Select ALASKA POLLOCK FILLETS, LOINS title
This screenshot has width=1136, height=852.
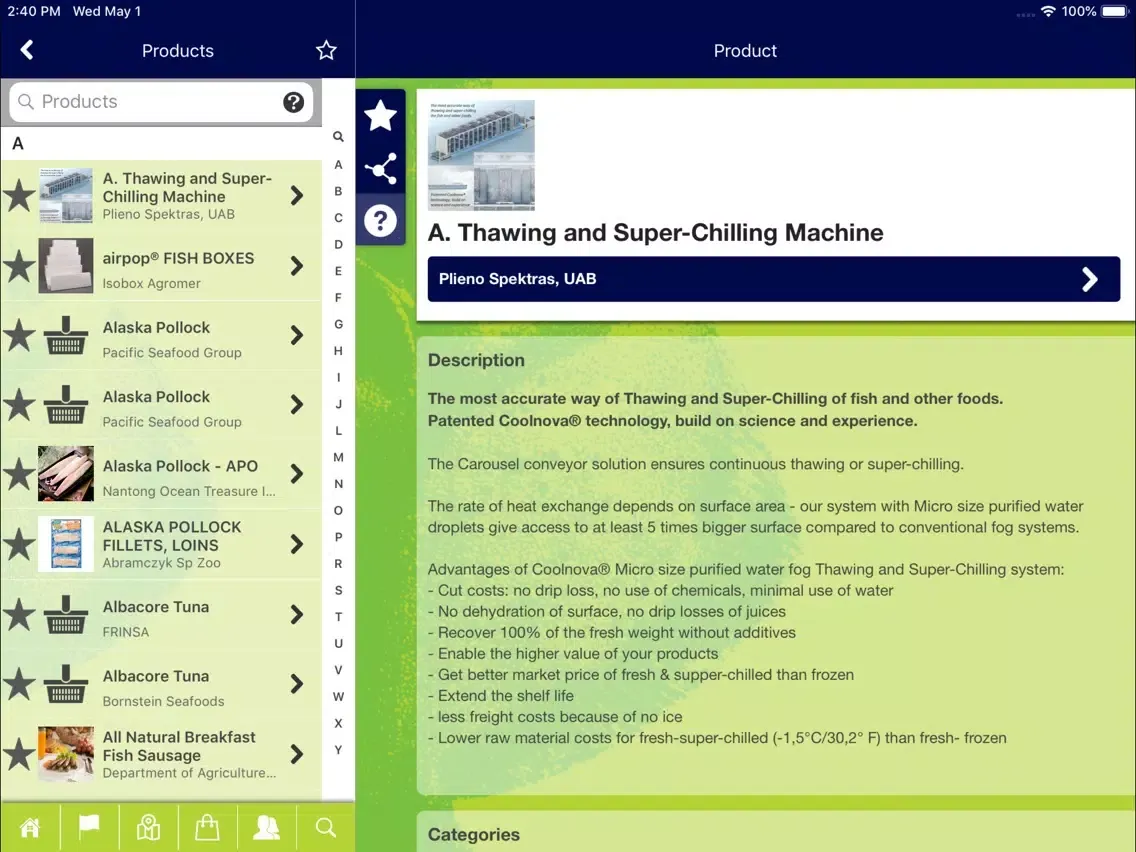tap(172, 536)
